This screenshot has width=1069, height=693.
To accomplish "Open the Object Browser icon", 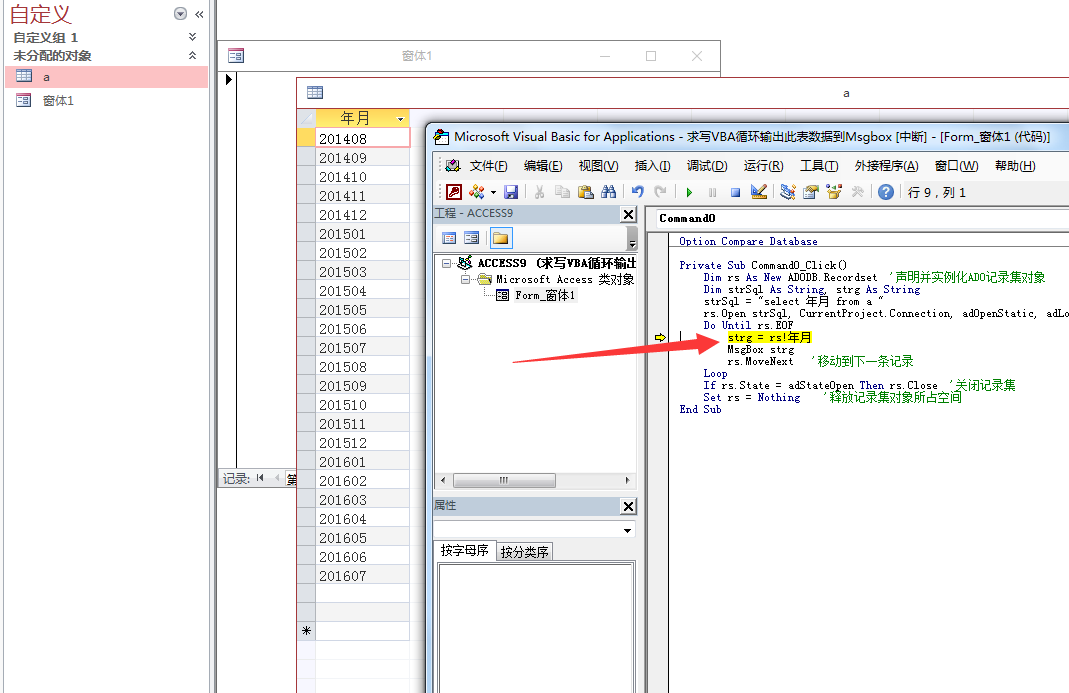I will coord(834,192).
